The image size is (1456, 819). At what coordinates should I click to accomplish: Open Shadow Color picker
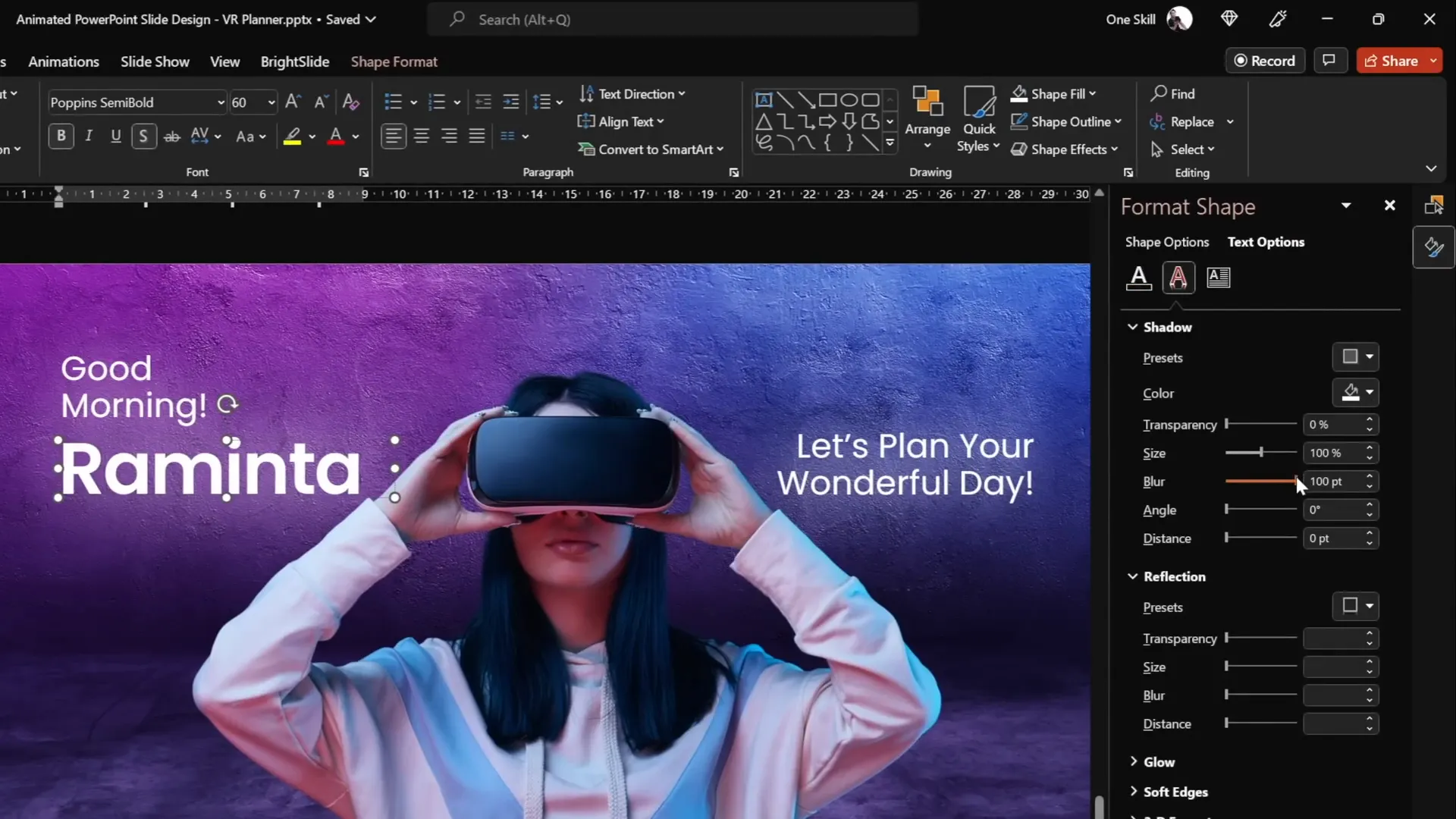(1355, 392)
